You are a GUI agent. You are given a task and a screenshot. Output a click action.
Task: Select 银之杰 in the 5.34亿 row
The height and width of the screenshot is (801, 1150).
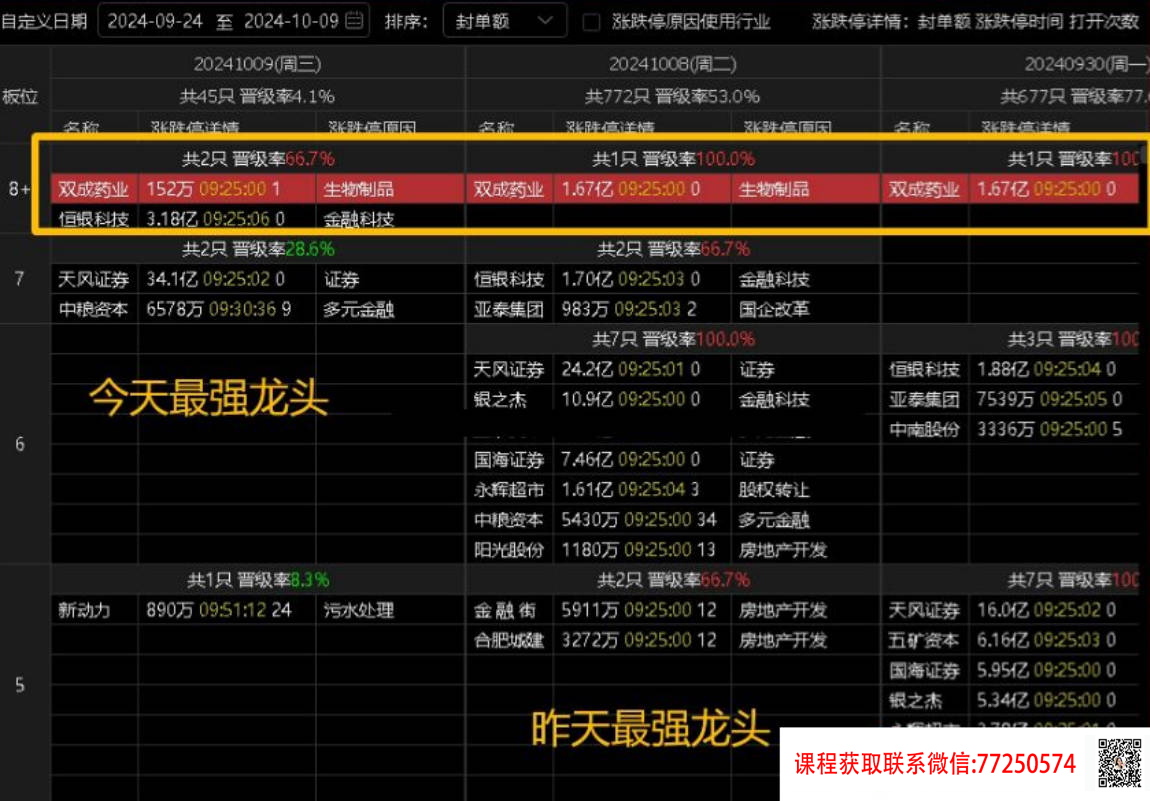coord(915,701)
